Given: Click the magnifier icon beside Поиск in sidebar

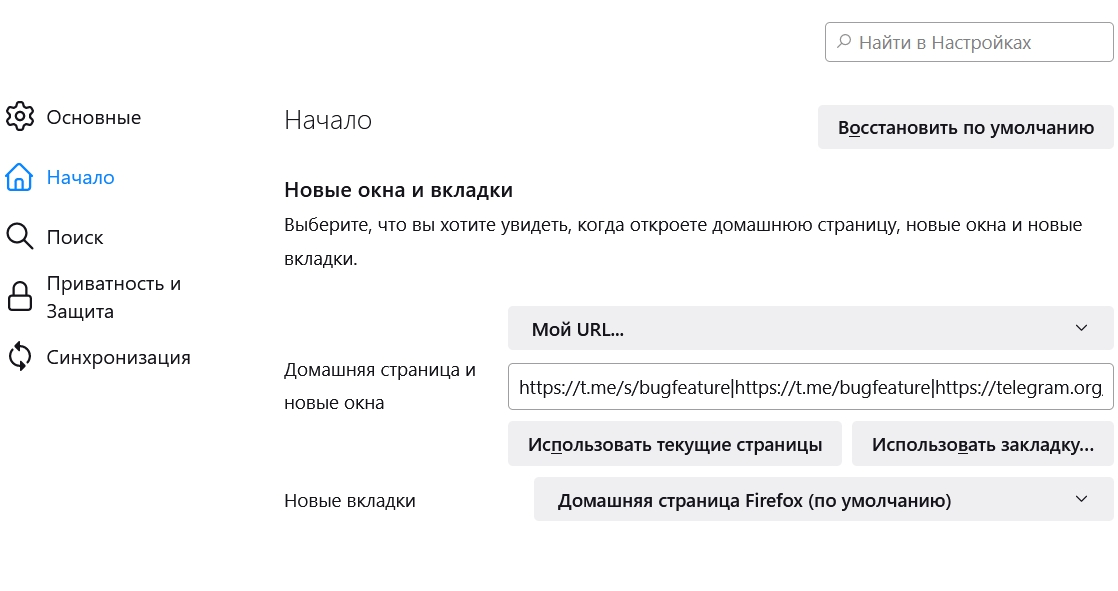Looking at the screenshot, I should click(x=20, y=237).
